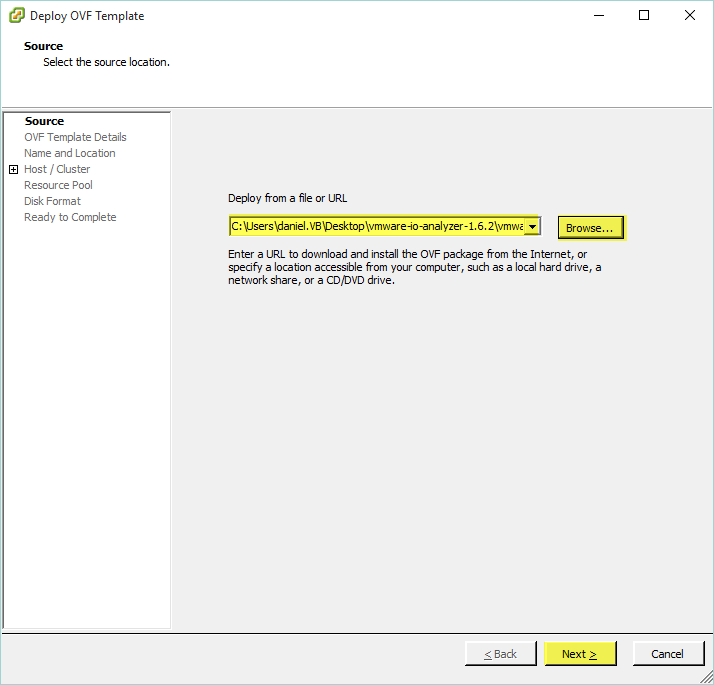Viewport: 714px width, 685px height.
Task: Select the Host / Cluster step
Action: click(x=57, y=169)
